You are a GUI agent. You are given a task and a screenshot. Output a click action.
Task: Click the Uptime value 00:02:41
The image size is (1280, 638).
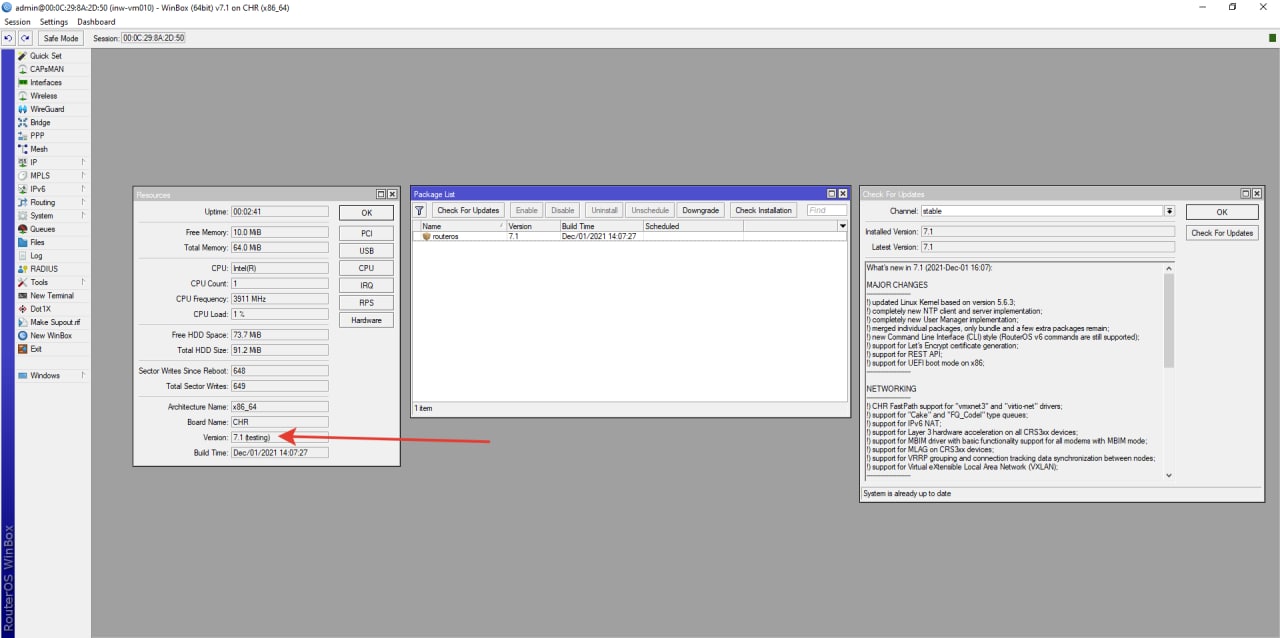[x=279, y=212]
